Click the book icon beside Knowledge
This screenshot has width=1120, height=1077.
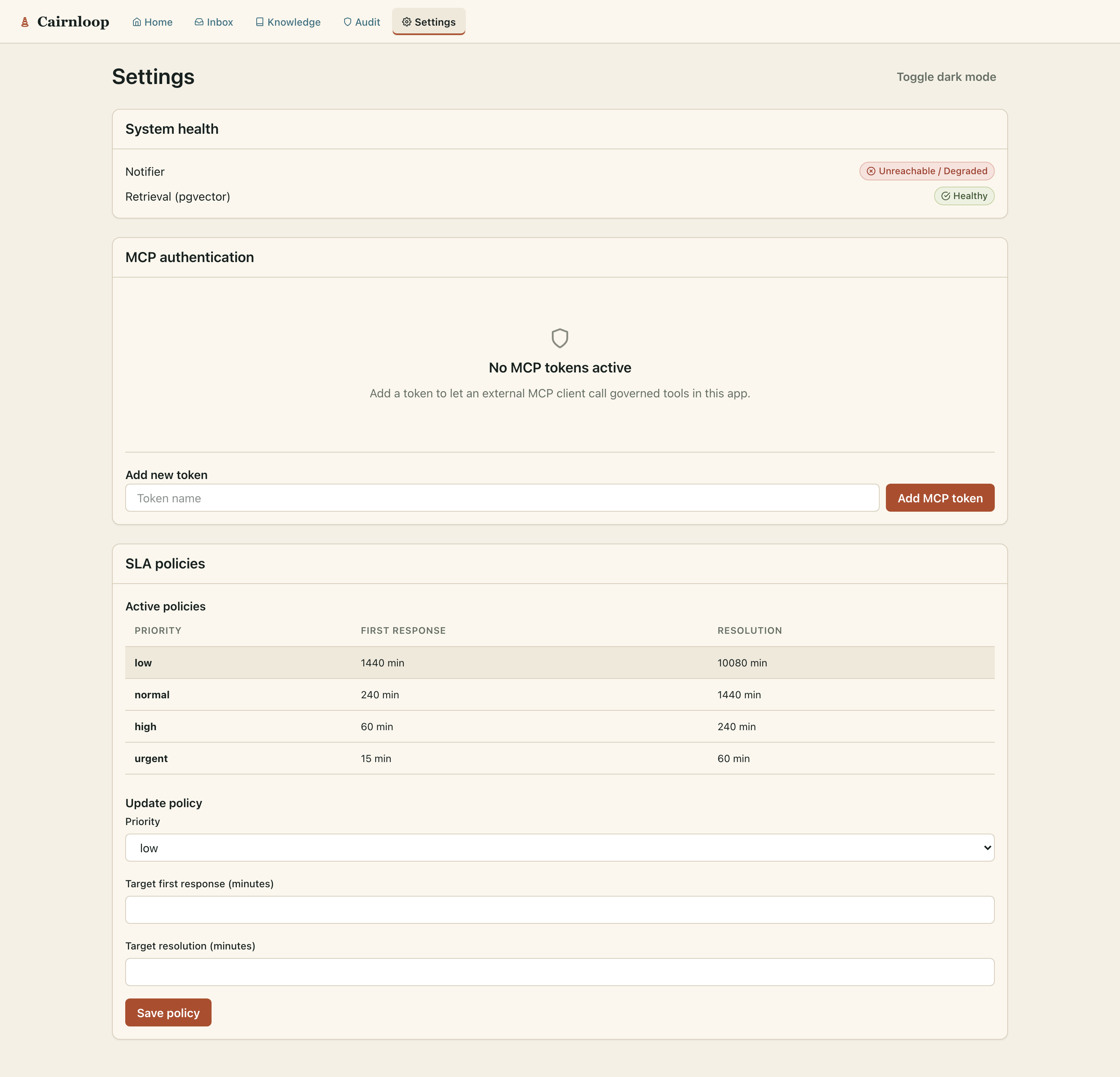tap(259, 22)
